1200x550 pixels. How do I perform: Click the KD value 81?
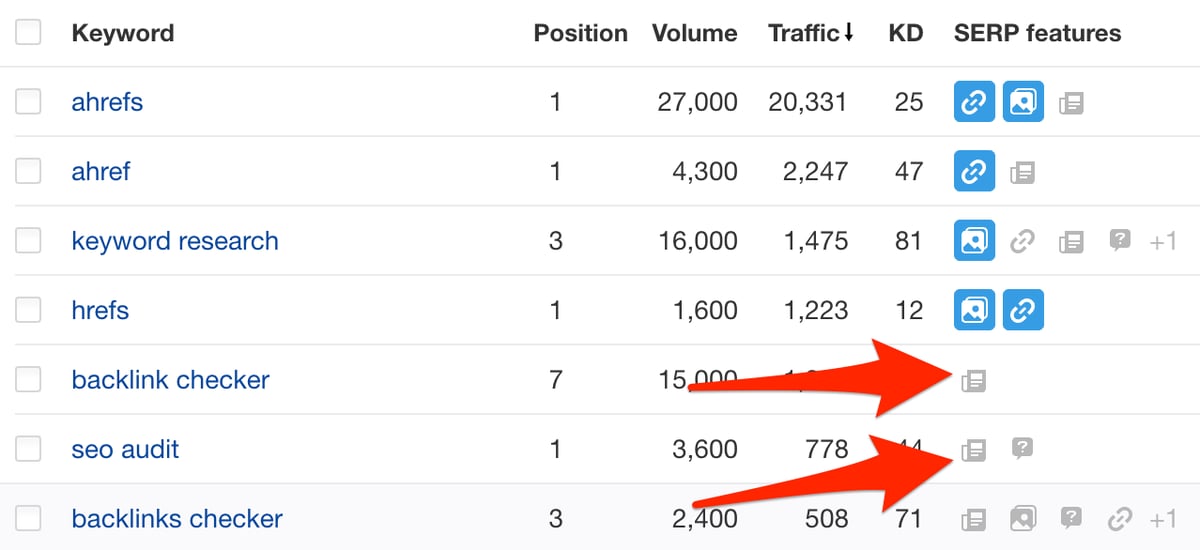(909, 241)
